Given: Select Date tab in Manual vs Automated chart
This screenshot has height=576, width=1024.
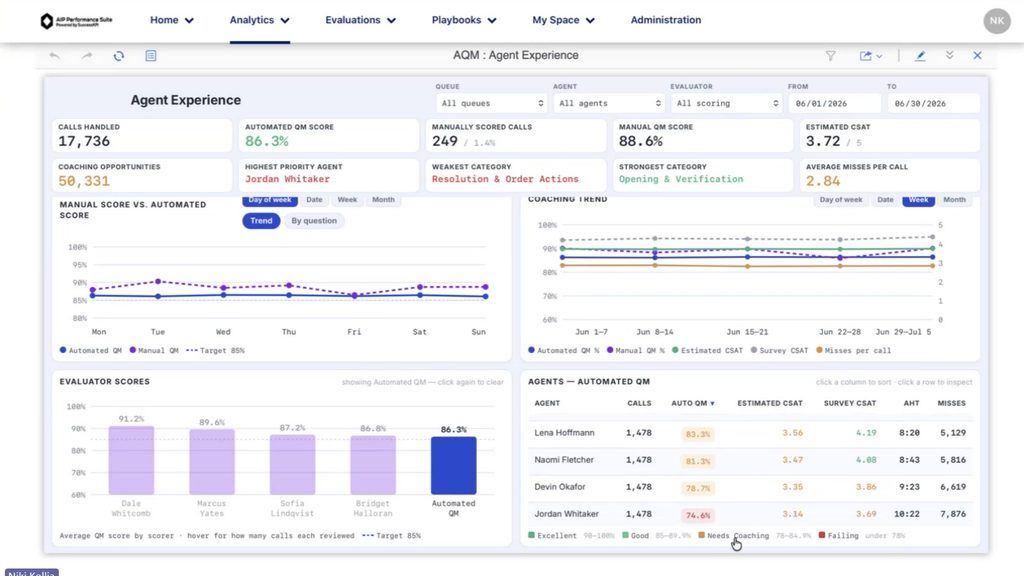Looking at the screenshot, I should click(x=314, y=200).
